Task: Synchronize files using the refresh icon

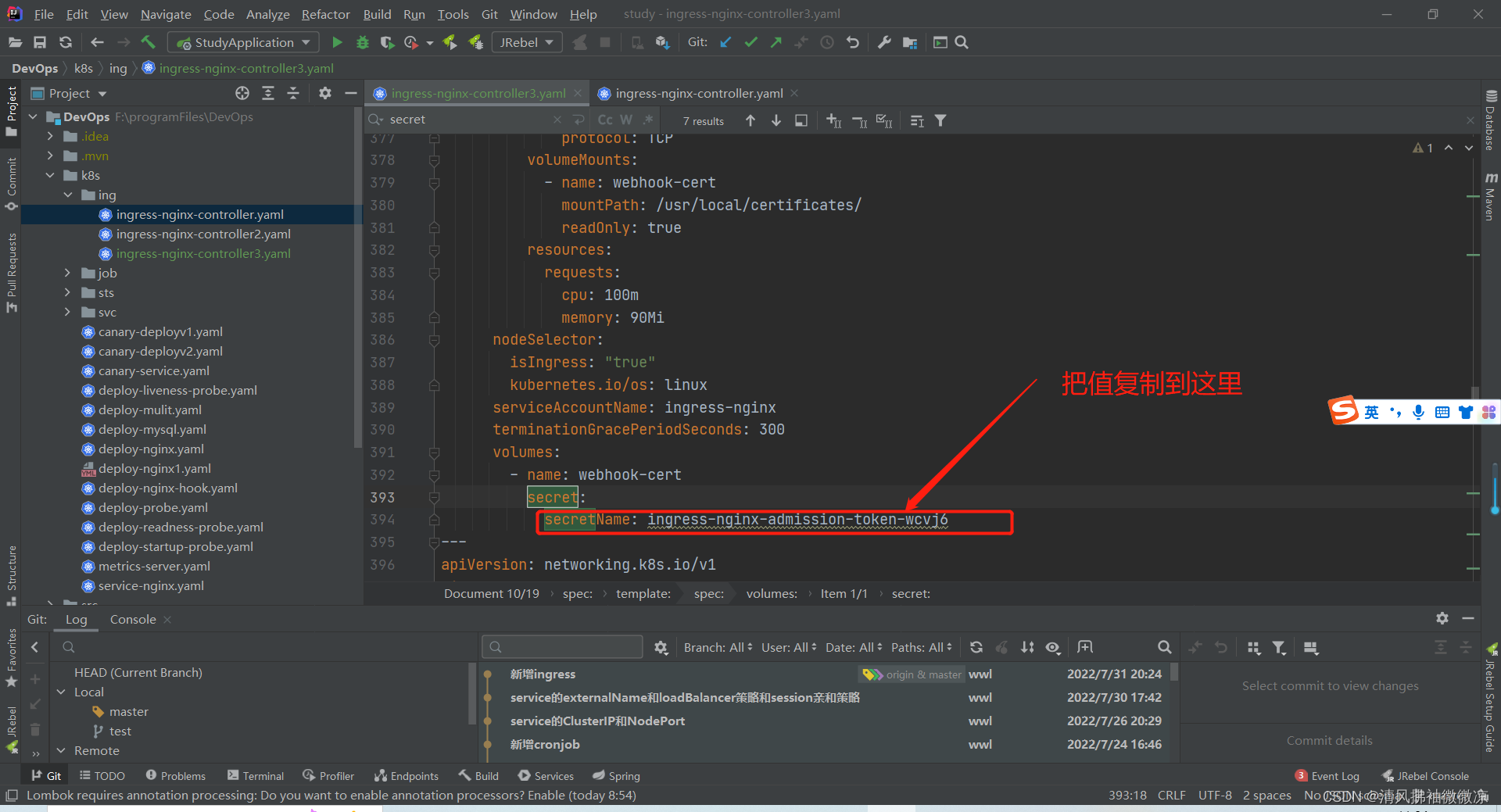Action: click(x=66, y=42)
